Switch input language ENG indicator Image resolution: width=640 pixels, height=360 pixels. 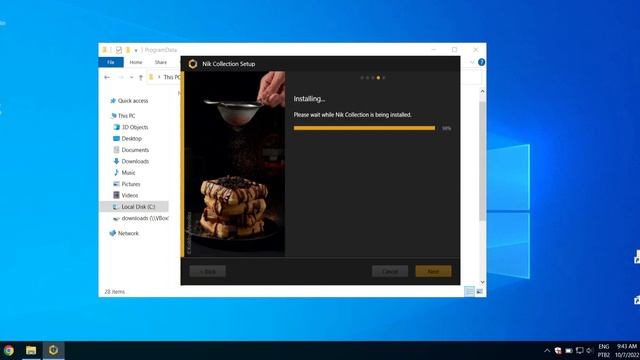(x=604, y=351)
